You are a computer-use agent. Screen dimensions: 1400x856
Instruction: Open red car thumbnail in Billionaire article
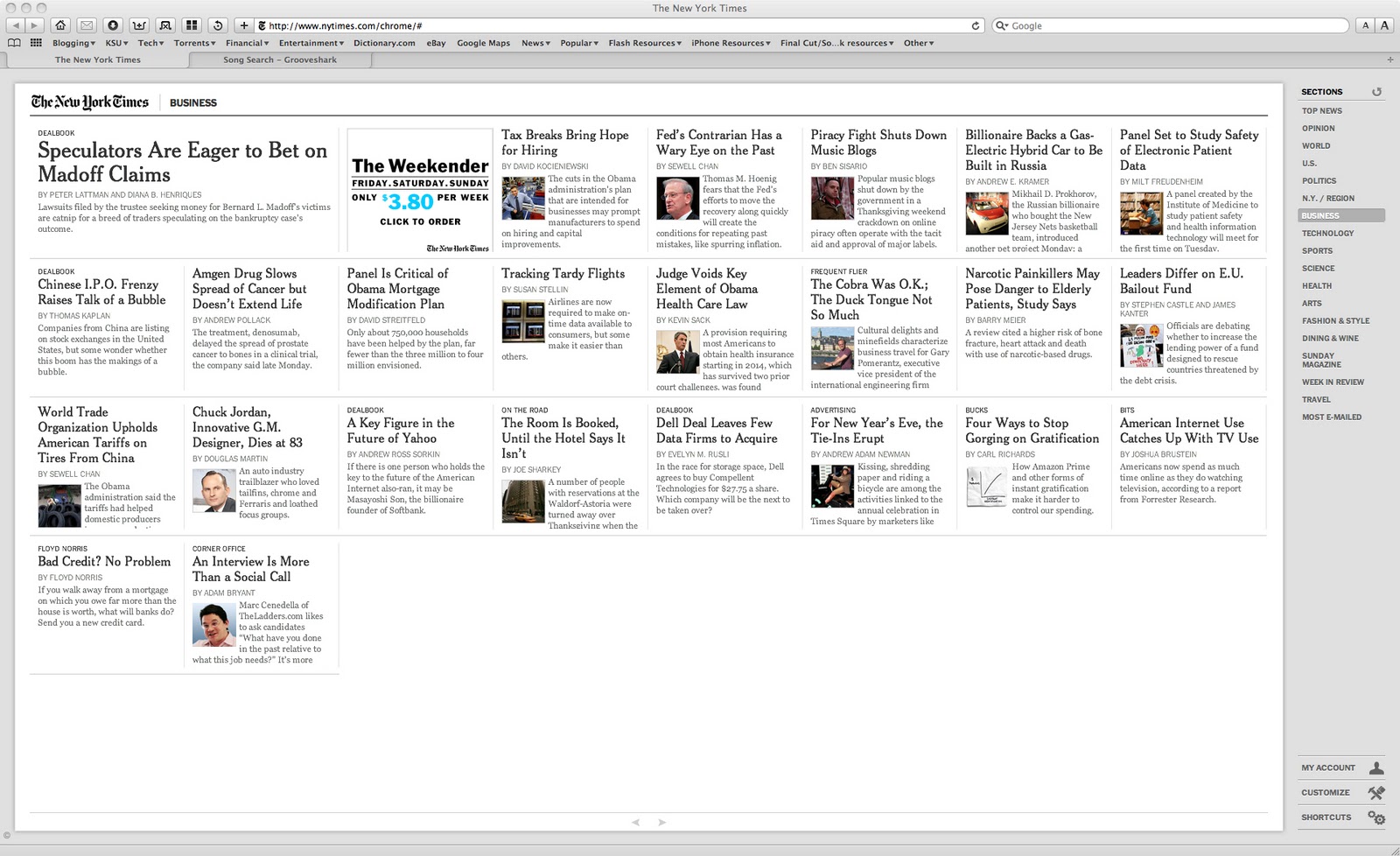pyautogui.click(x=987, y=212)
